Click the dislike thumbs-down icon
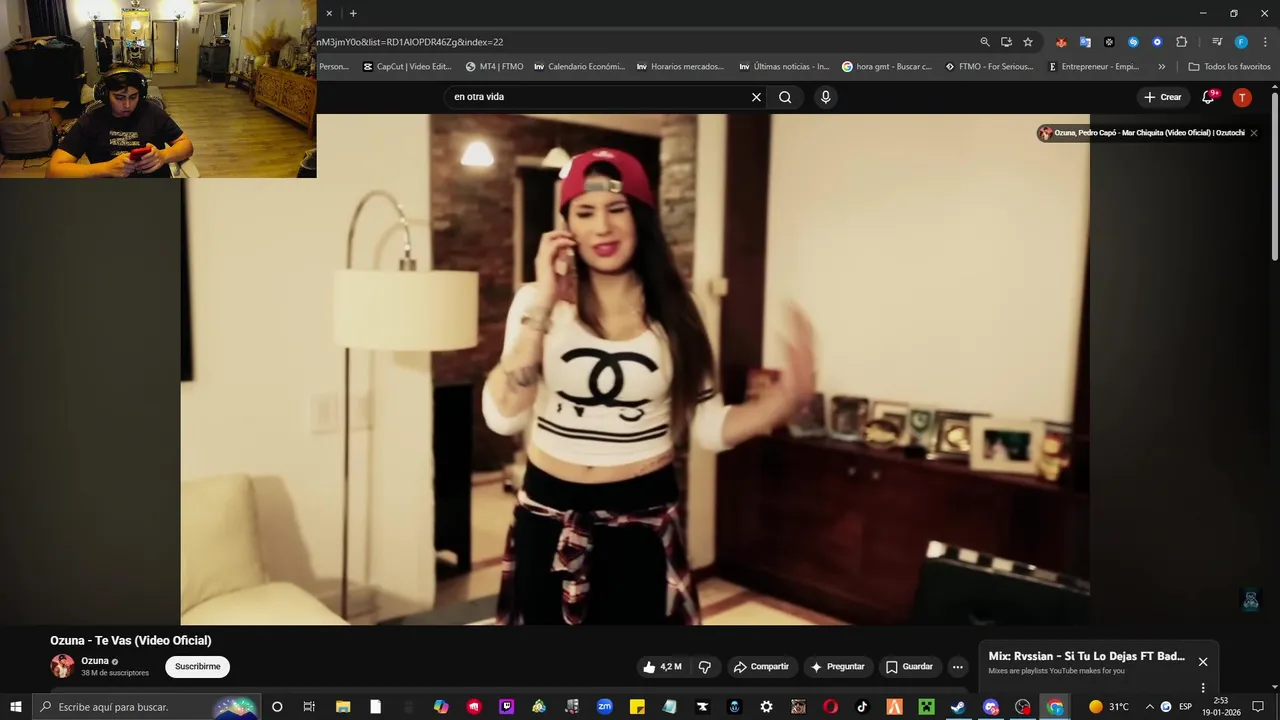Image resolution: width=1280 pixels, height=720 pixels. click(x=705, y=667)
